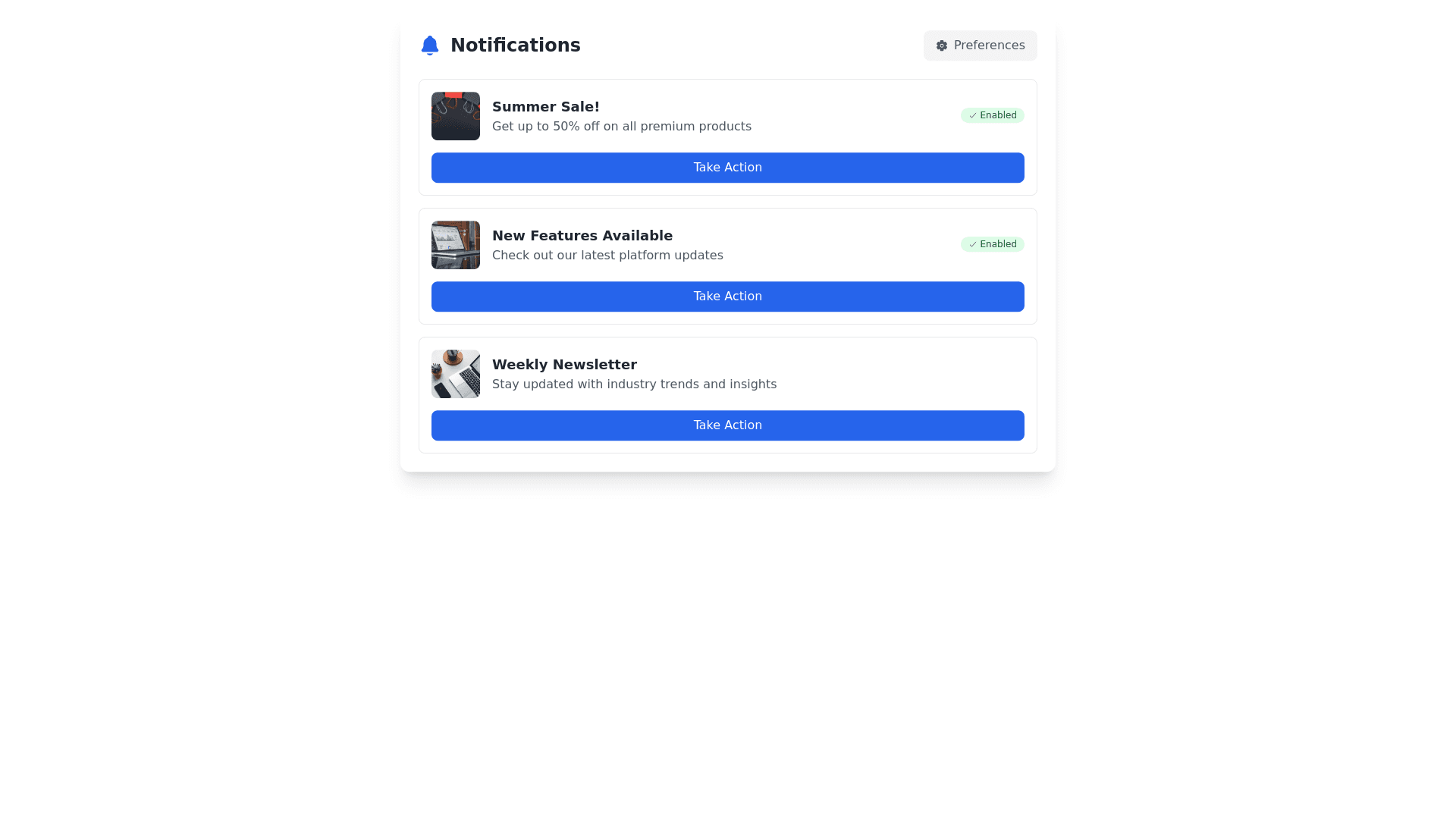
Task: Click the Summer Sale thumbnail image
Action: point(455,116)
